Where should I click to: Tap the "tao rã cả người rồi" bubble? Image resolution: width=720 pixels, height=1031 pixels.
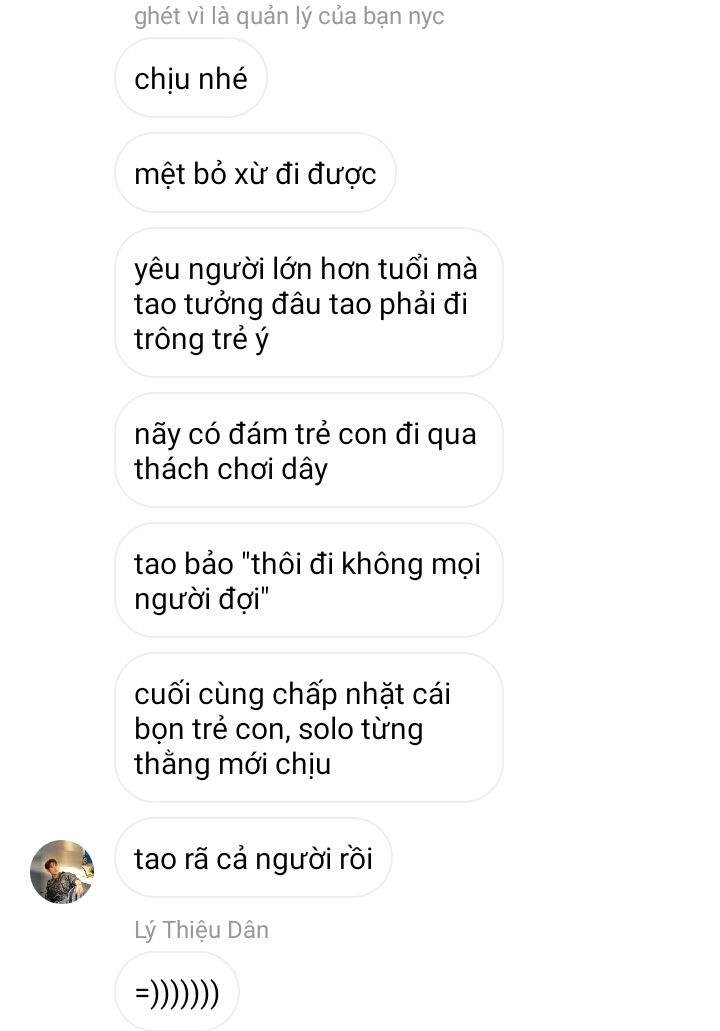253,858
